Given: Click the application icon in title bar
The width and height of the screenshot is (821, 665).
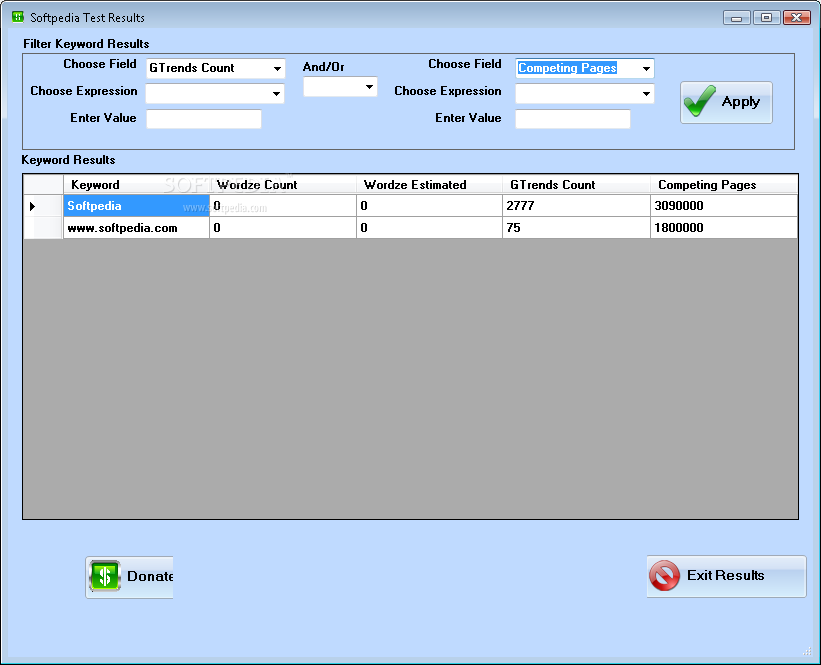Looking at the screenshot, I should click(x=18, y=17).
